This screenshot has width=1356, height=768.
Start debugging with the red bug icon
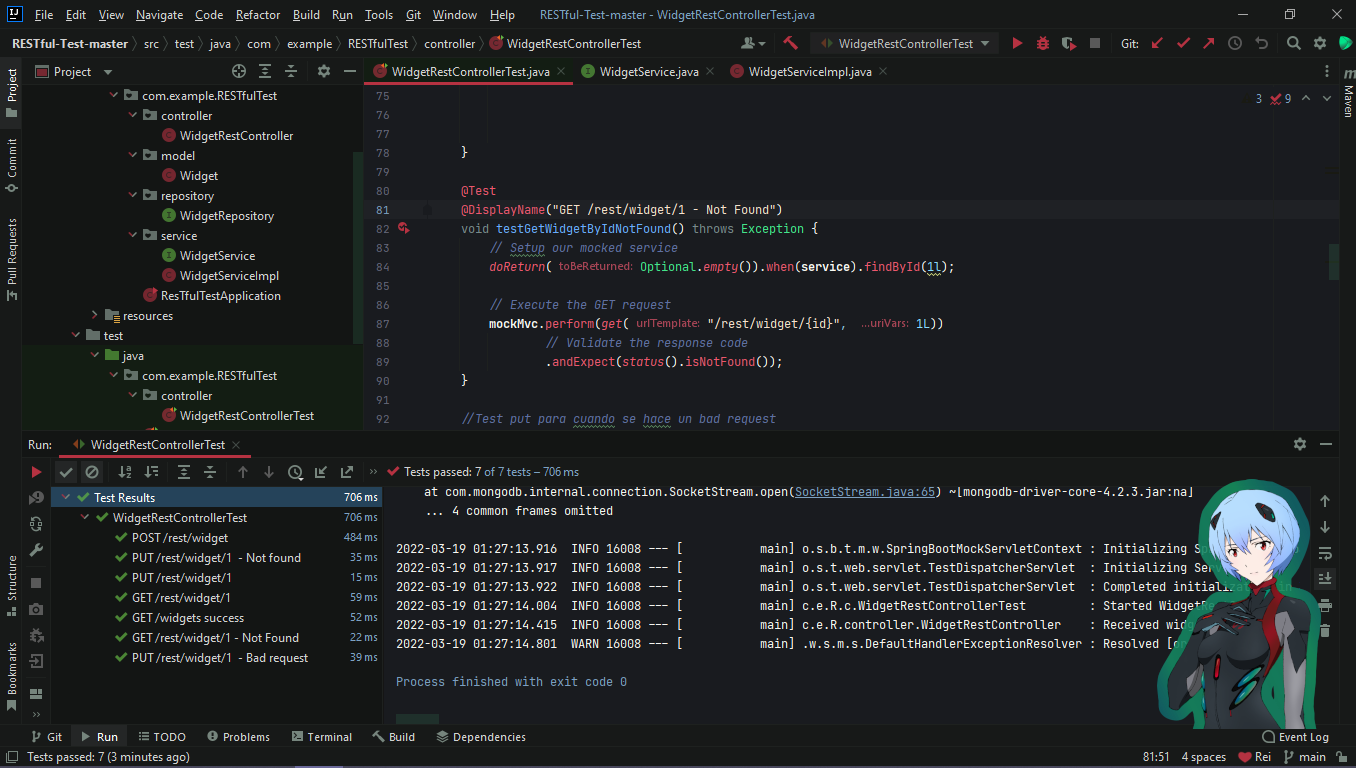(1043, 43)
